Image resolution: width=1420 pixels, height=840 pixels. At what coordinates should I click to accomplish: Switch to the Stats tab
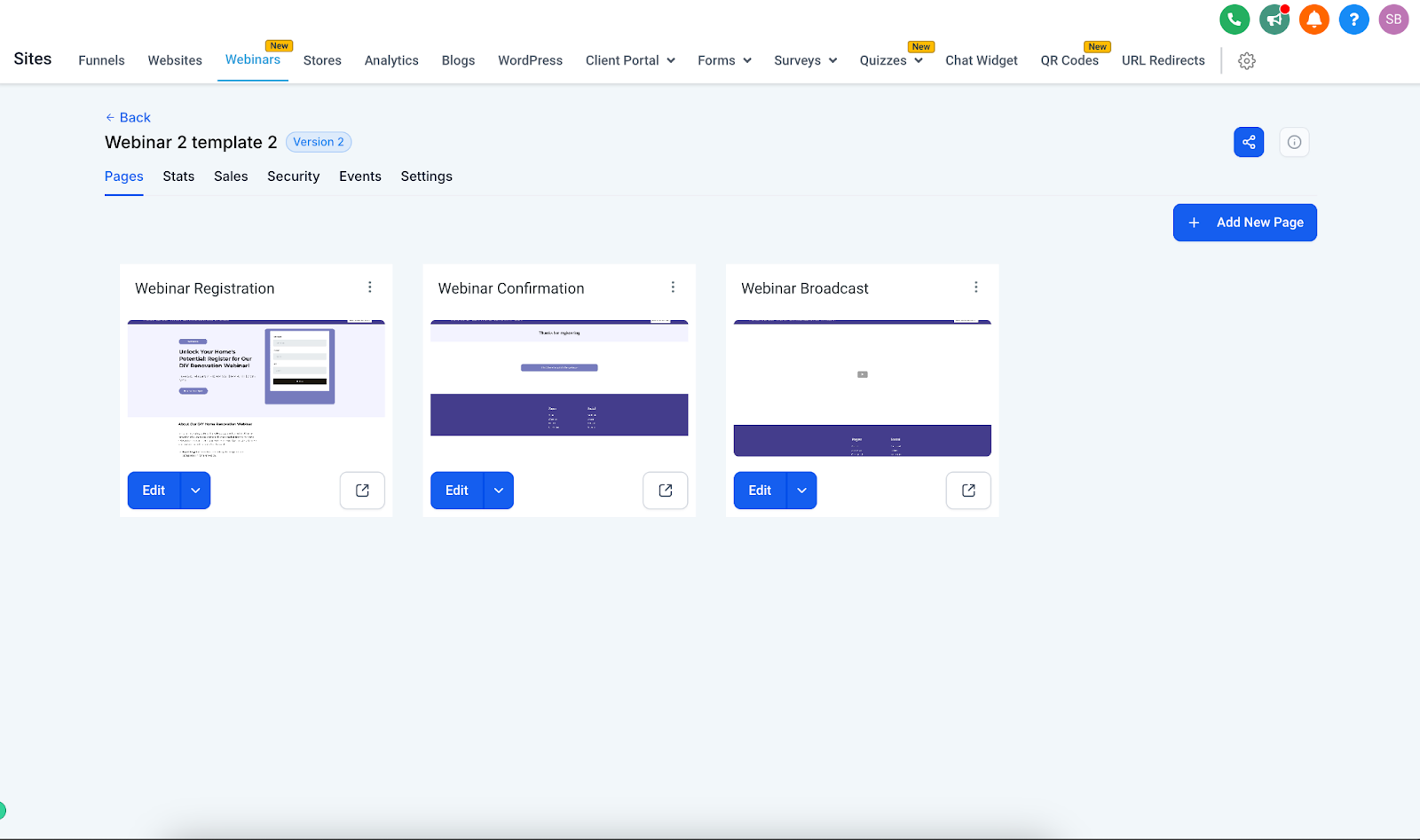pos(178,177)
